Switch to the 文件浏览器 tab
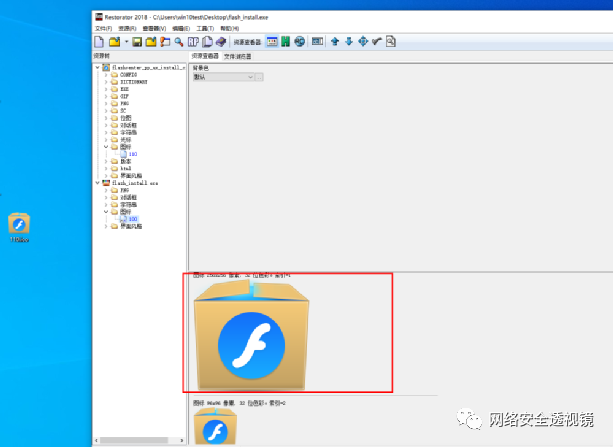 click(237, 57)
